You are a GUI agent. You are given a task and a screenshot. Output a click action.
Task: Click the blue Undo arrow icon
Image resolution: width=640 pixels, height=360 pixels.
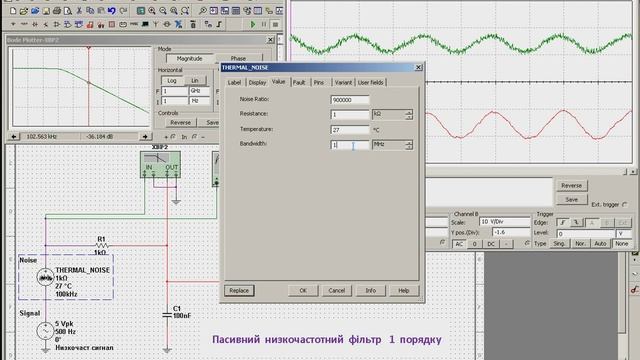pyautogui.click(x=111, y=11)
